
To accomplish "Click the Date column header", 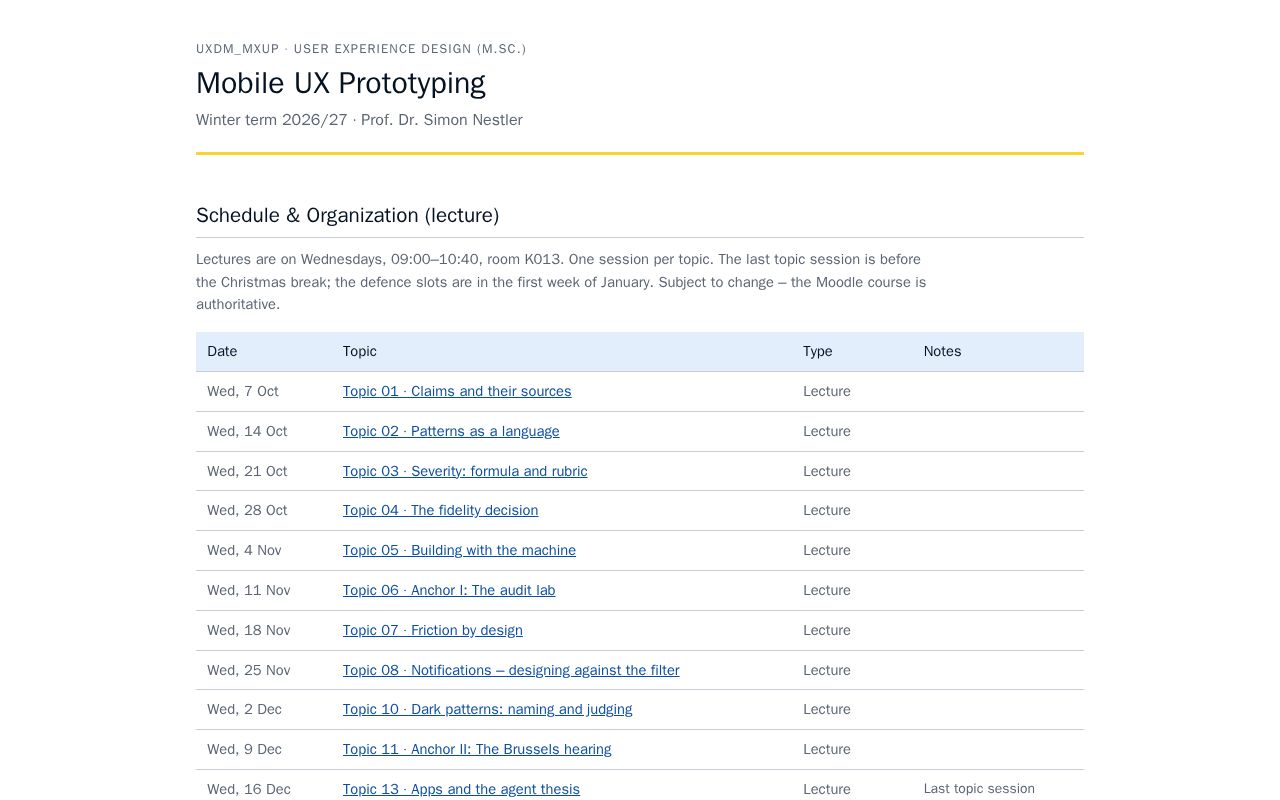I will 264,351.
